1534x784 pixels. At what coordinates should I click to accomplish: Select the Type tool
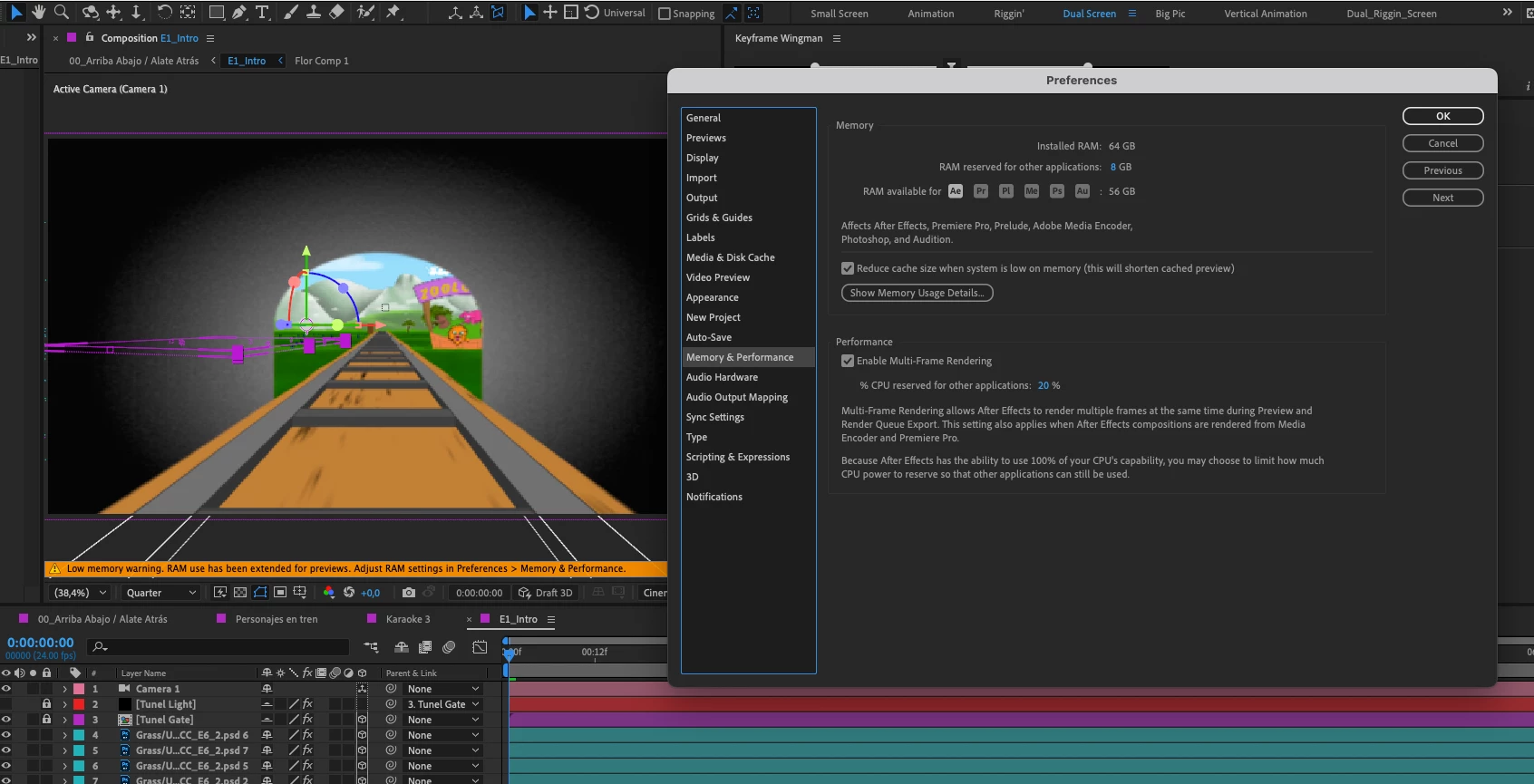(x=262, y=12)
